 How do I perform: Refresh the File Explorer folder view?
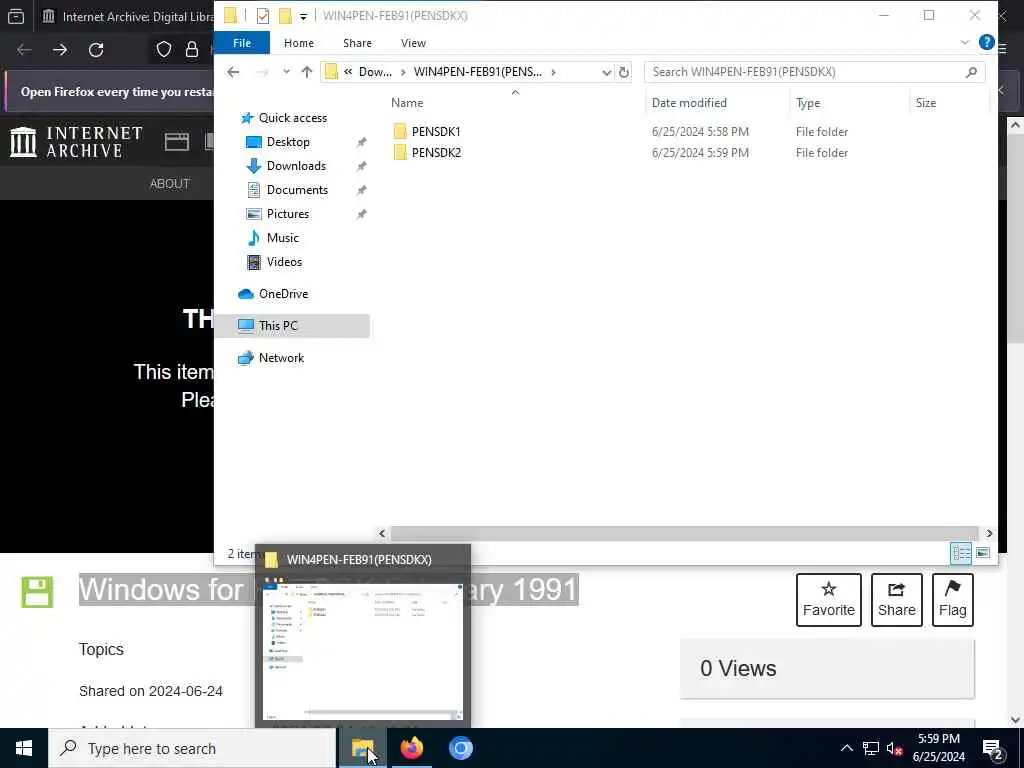[x=624, y=72]
